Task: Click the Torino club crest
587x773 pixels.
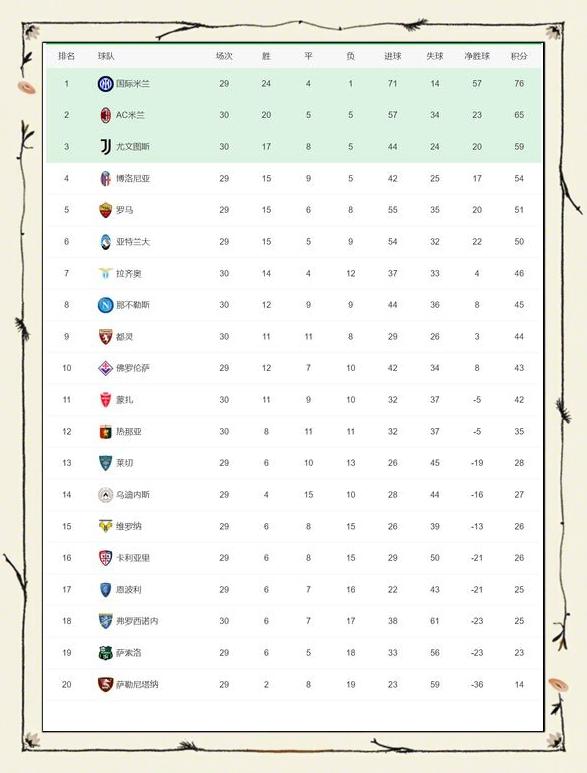Action: (x=105, y=337)
